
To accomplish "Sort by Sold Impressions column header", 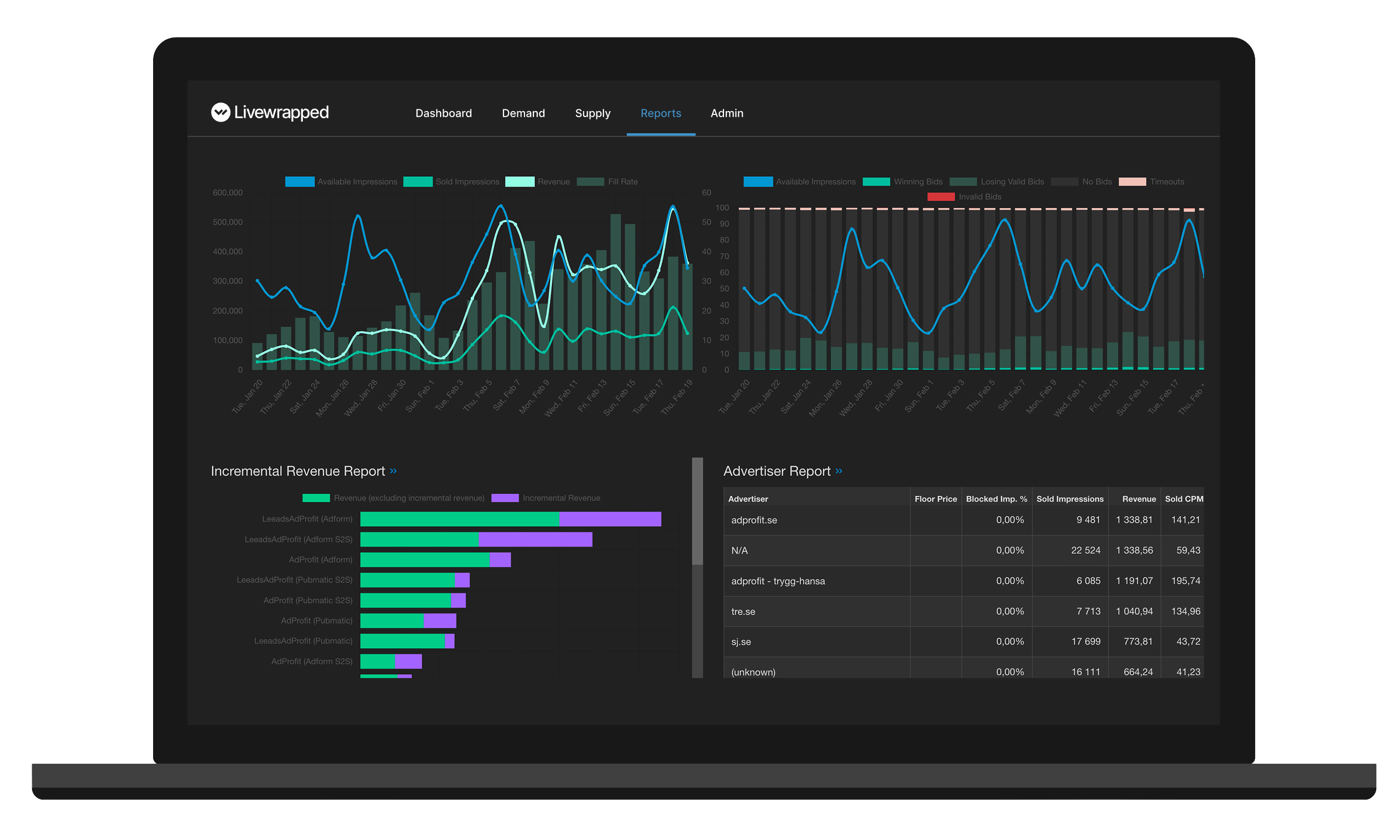I will point(1069,498).
